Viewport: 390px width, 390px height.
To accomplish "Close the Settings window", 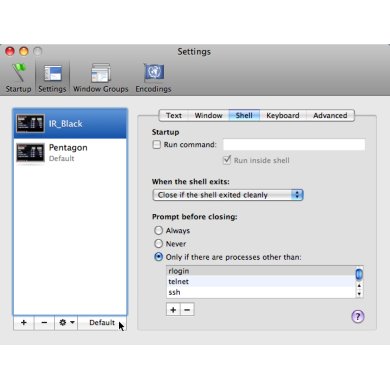I will pyautogui.click(x=10, y=51).
